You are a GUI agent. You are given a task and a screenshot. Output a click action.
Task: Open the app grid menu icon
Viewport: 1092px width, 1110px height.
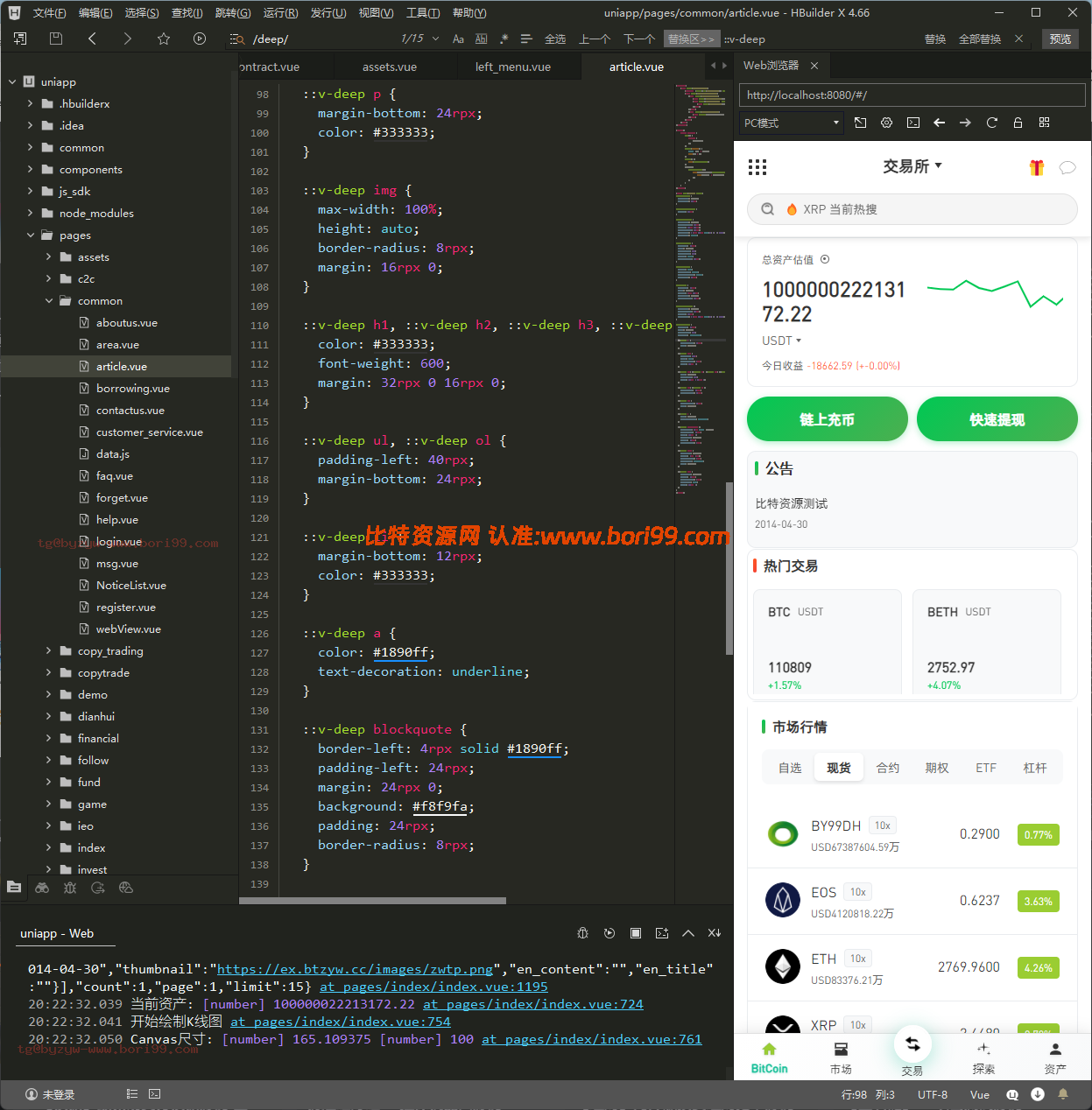757,167
